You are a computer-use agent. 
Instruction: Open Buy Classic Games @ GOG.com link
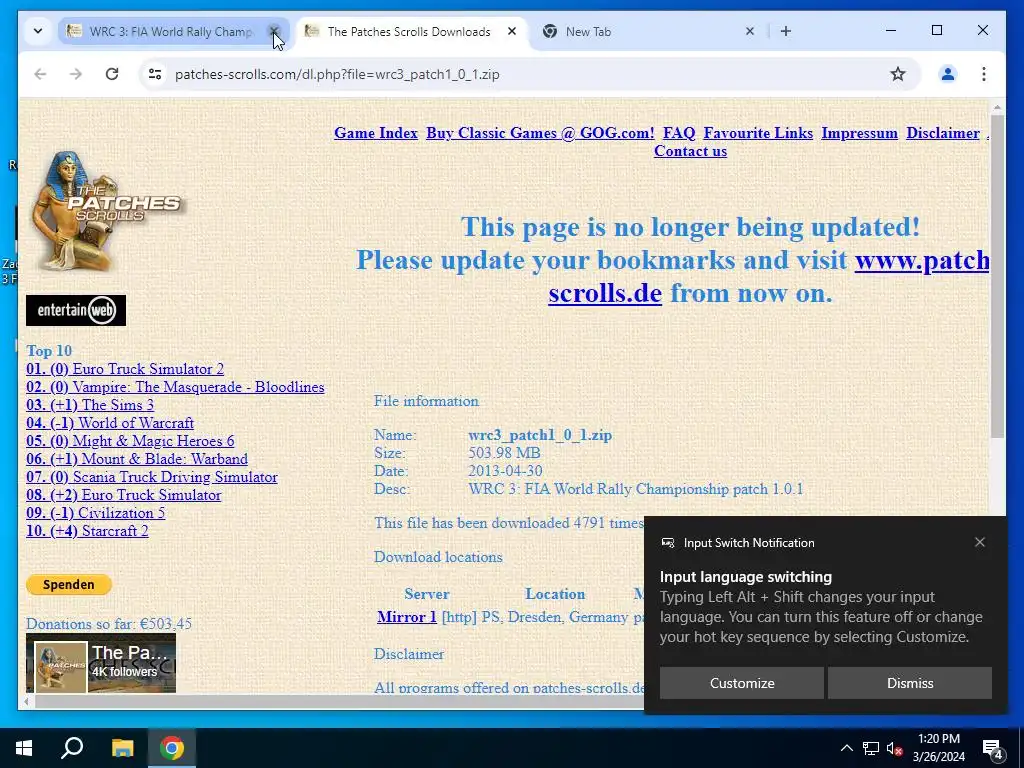[x=540, y=133]
